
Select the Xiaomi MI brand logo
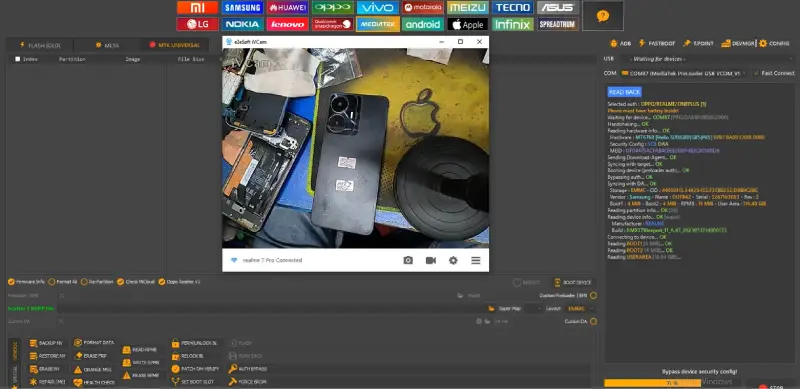click(197, 8)
